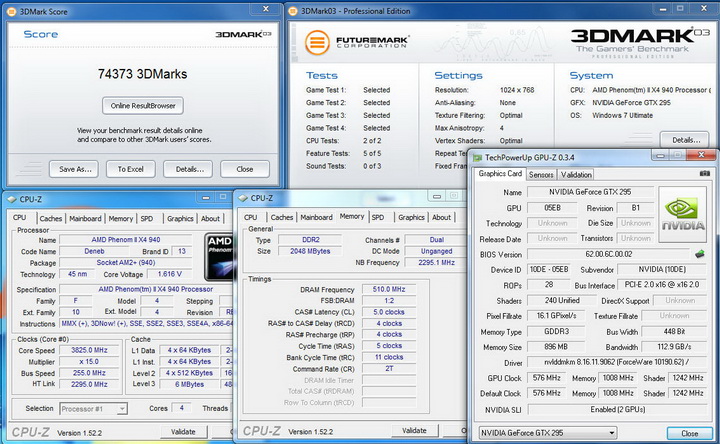
Task: Click System Details button in 3DMark03
Action: tap(686, 140)
